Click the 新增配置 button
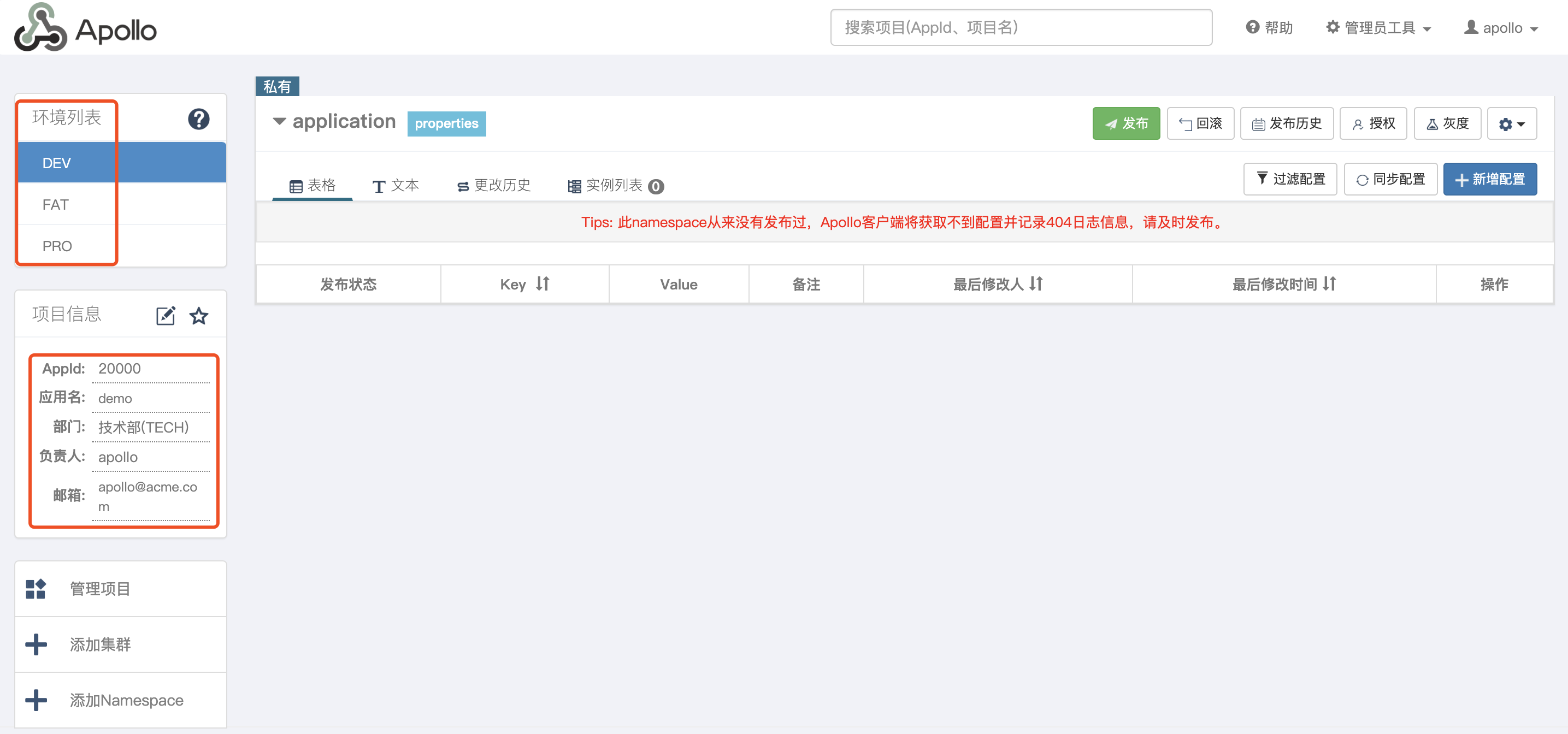Viewport: 1568px width, 734px height. [x=1489, y=179]
